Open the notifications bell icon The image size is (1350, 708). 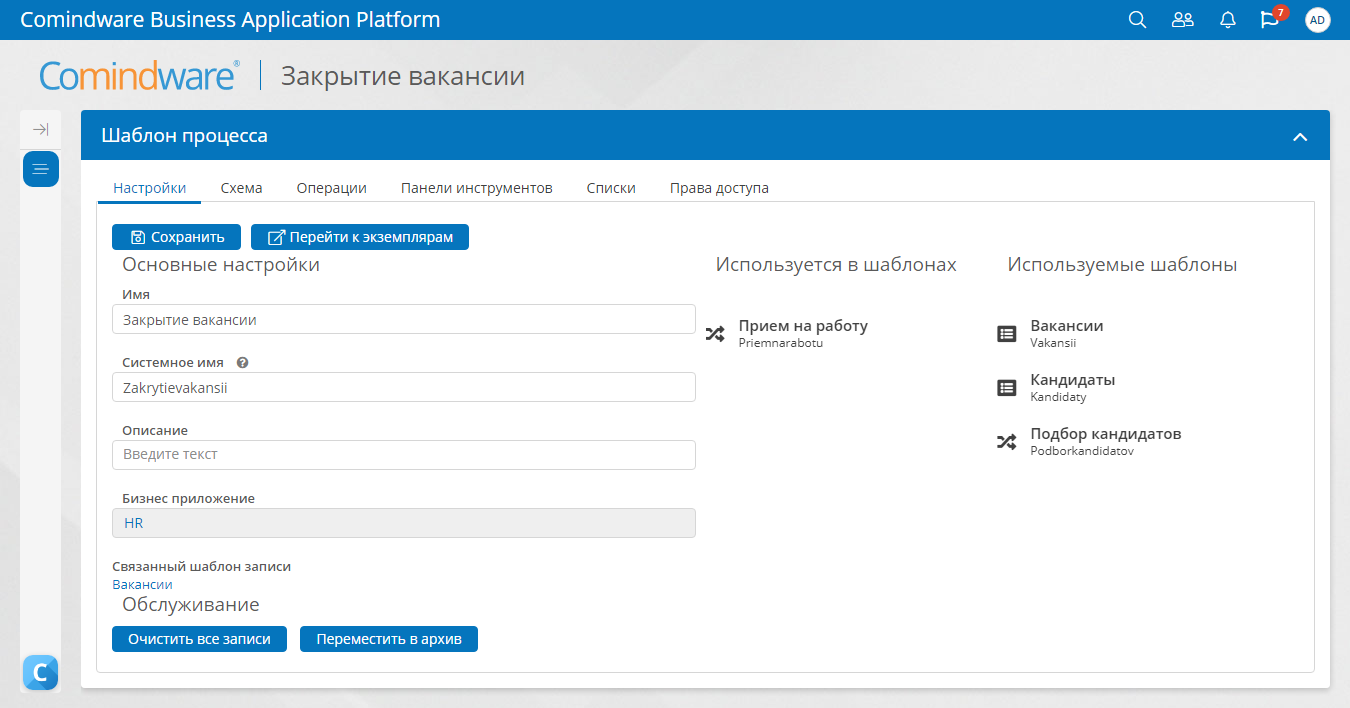(x=1228, y=20)
